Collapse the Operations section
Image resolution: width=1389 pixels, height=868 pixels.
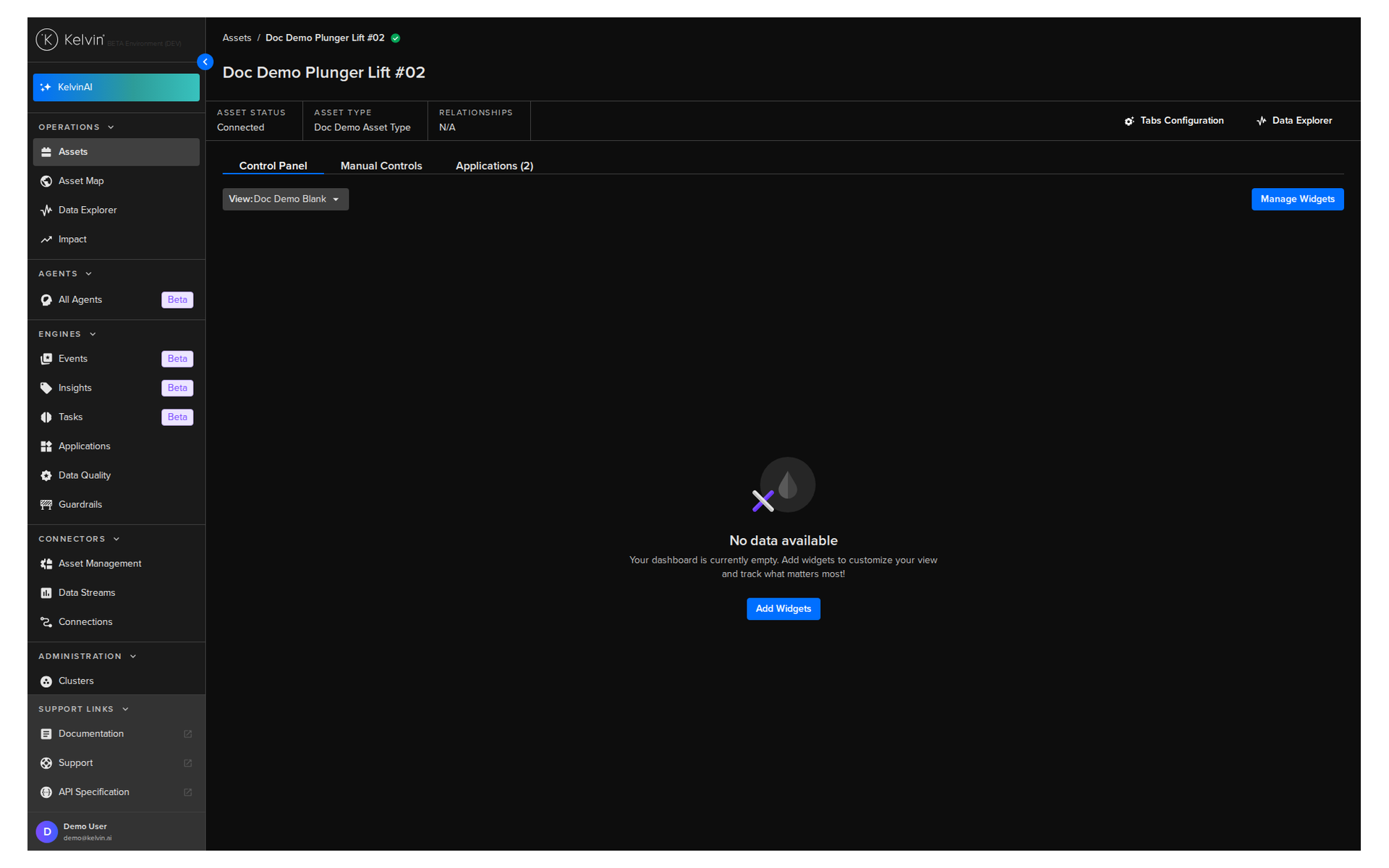(x=111, y=127)
